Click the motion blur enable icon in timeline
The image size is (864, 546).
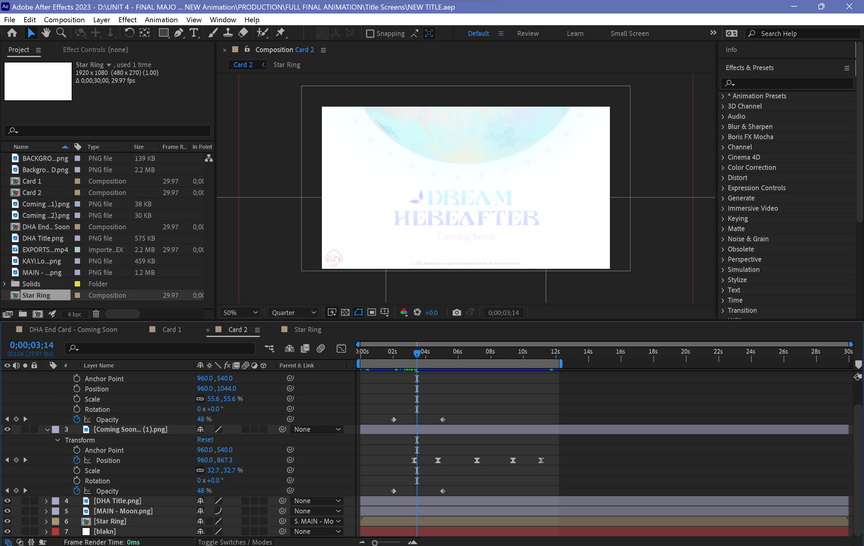click(x=320, y=348)
